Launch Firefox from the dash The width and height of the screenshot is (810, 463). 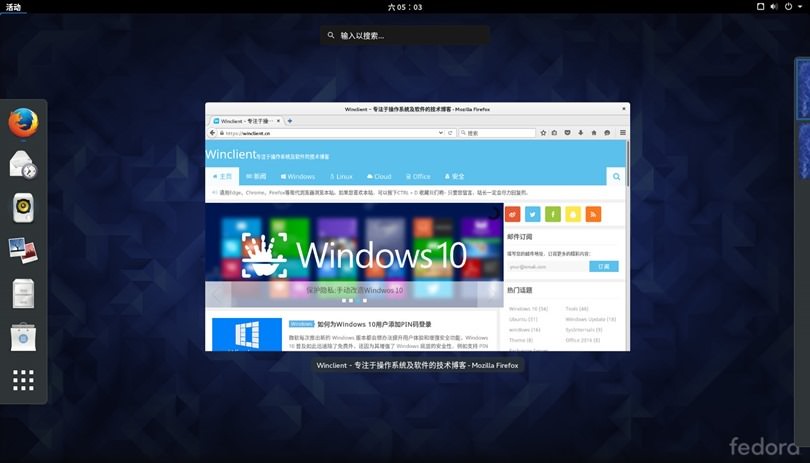point(23,122)
